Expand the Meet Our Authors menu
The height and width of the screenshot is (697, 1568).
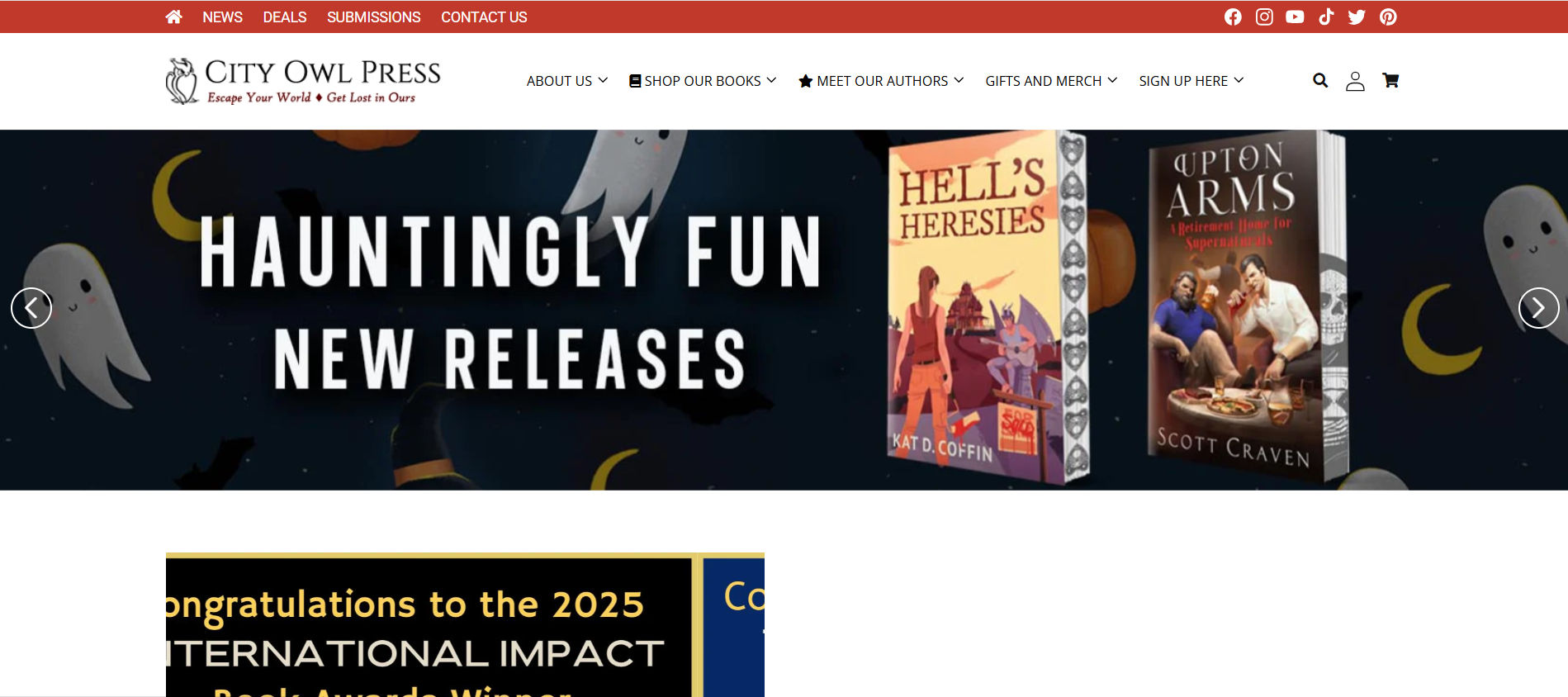881,81
